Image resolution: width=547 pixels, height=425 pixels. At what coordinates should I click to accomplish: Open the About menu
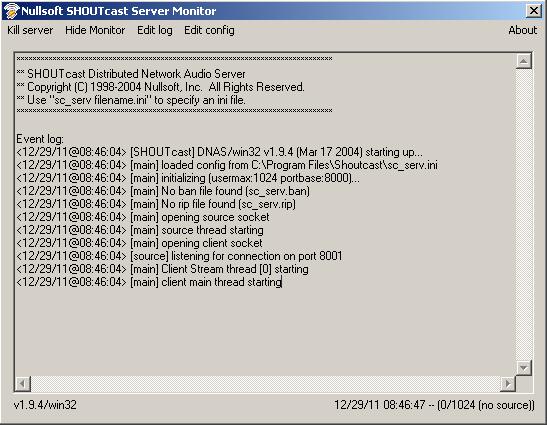(522, 30)
